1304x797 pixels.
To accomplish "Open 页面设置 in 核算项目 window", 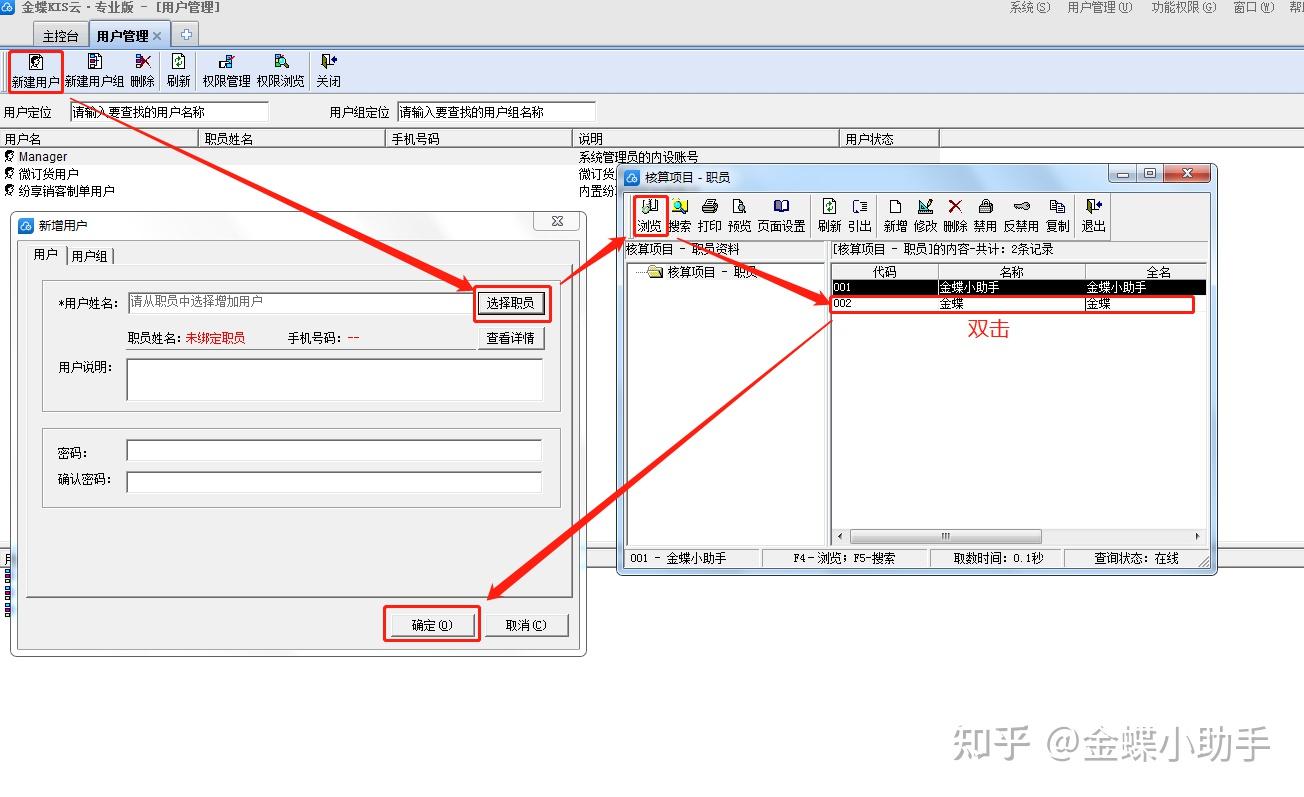I will (781, 215).
